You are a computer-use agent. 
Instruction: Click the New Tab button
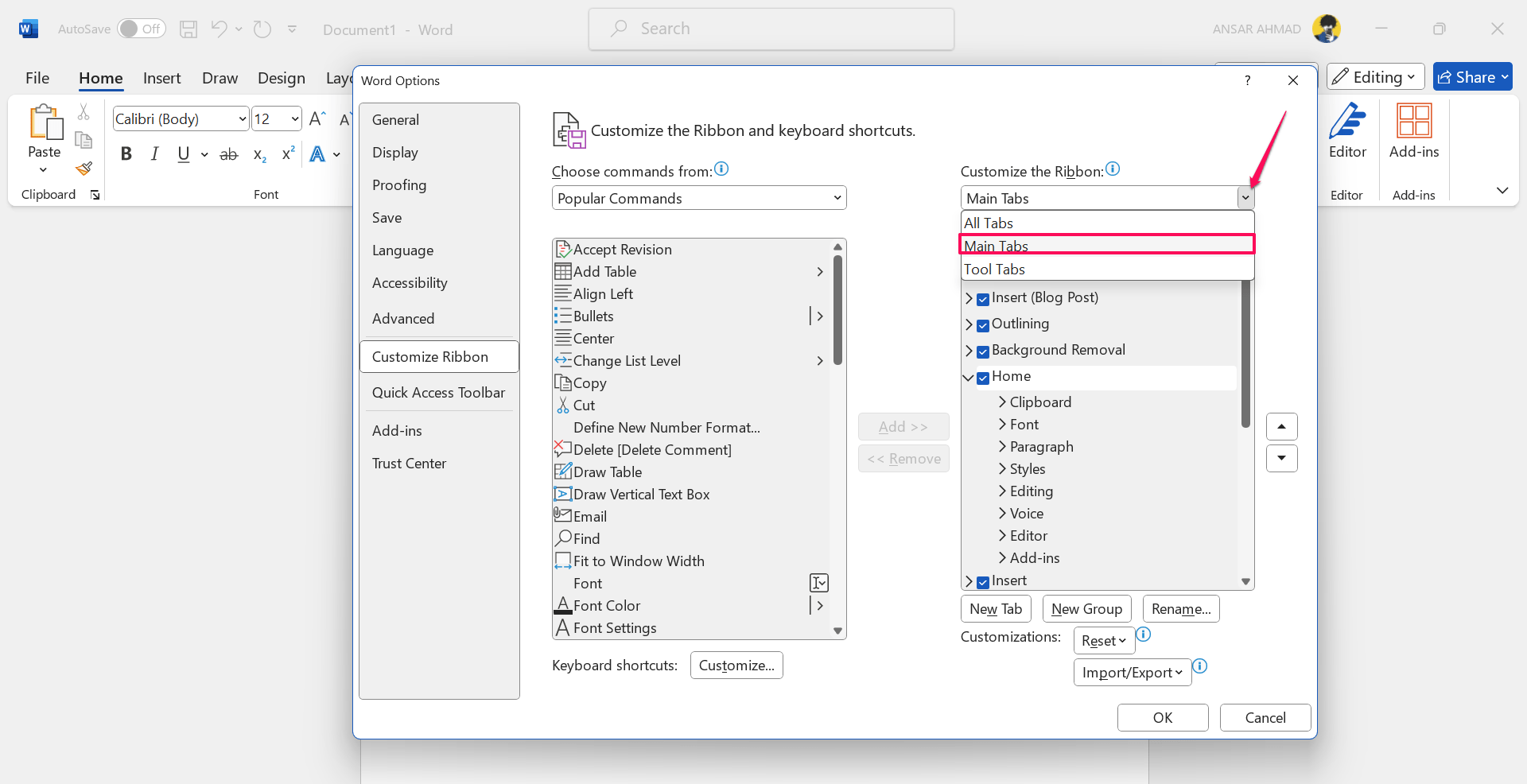tap(996, 609)
